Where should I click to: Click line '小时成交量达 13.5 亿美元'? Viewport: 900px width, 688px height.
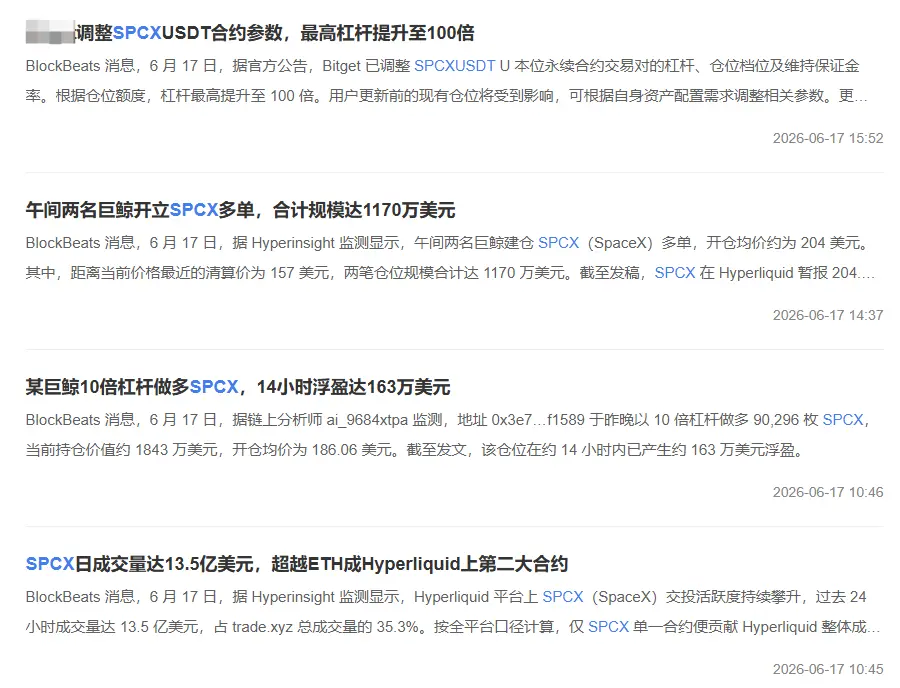coord(452,627)
